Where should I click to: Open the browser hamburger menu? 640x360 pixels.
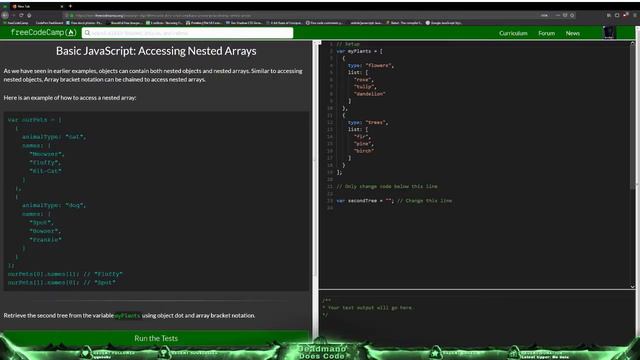click(x=635, y=15)
